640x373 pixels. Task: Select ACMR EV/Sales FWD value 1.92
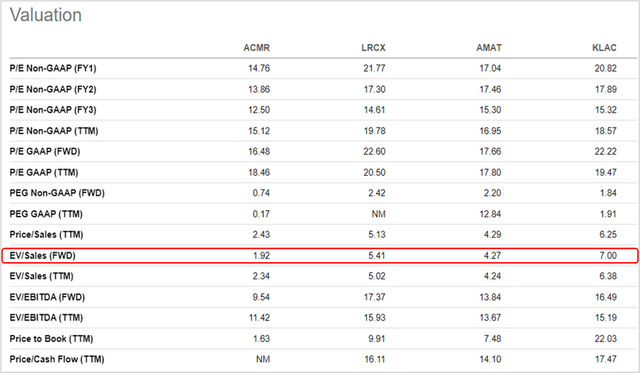point(261,255)
